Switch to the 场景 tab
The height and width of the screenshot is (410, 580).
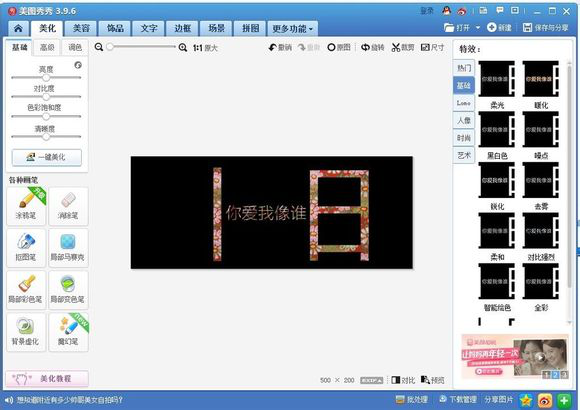point(217,28)
